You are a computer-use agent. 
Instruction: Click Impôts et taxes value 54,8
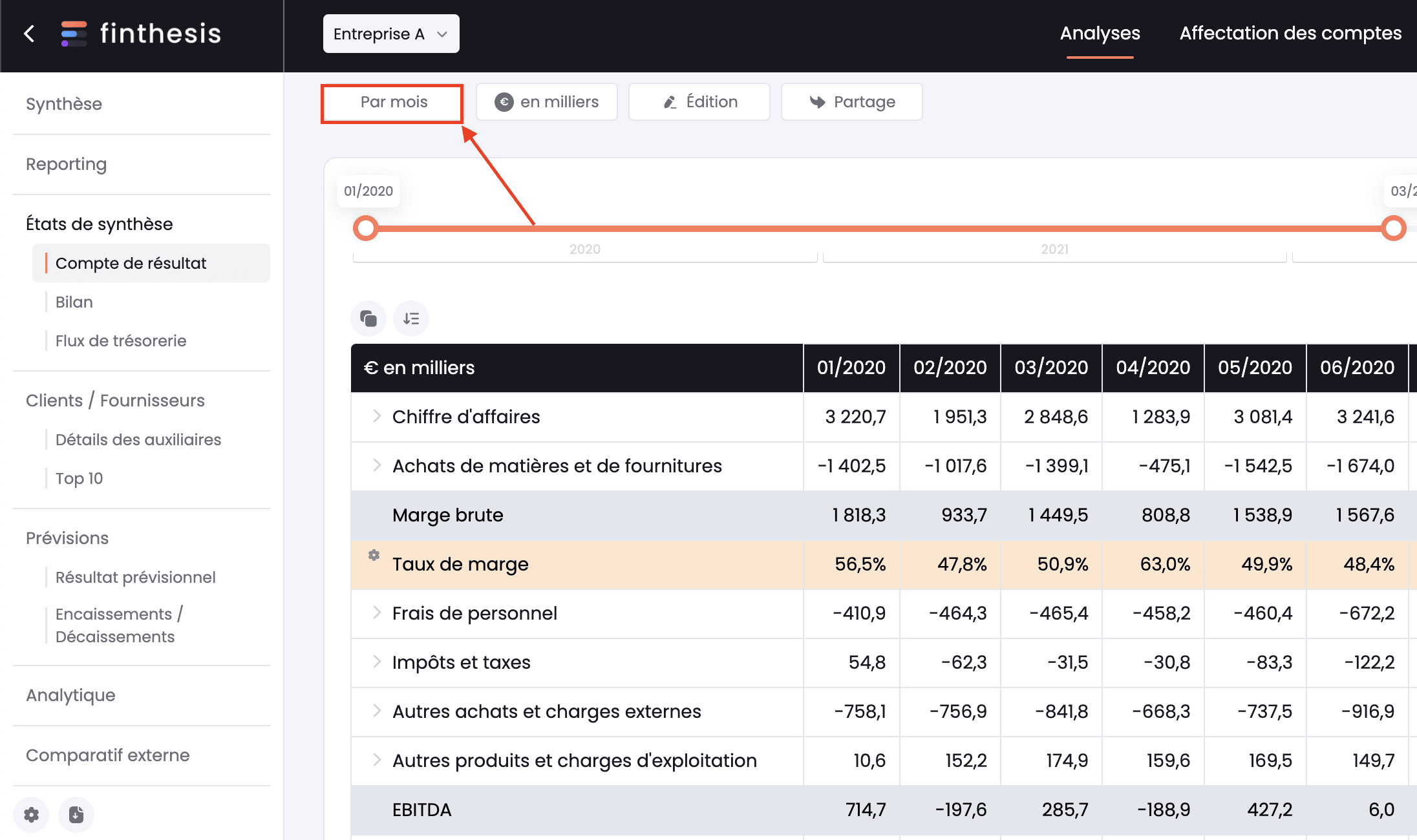[x=867, y=662]
